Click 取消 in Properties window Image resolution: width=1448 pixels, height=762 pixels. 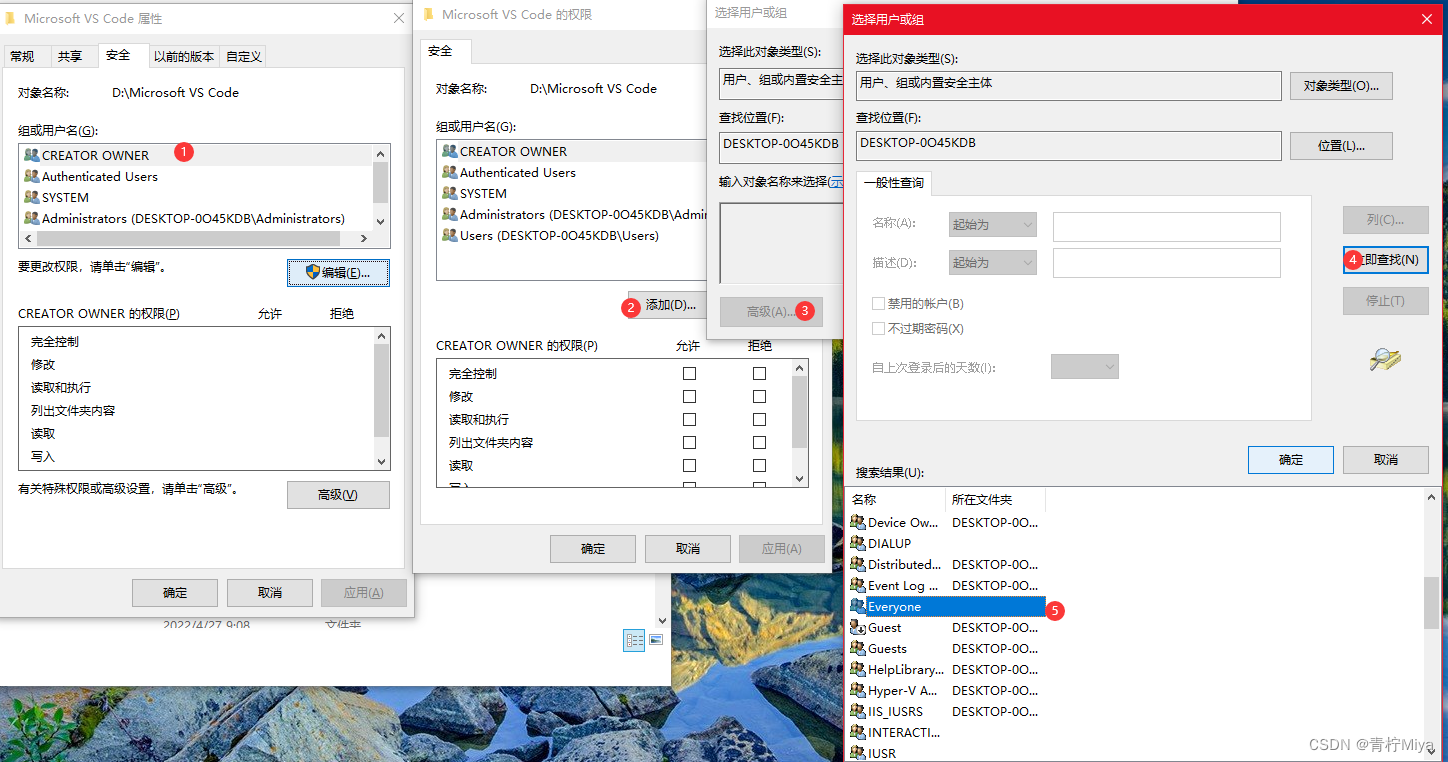coord(269,592)
